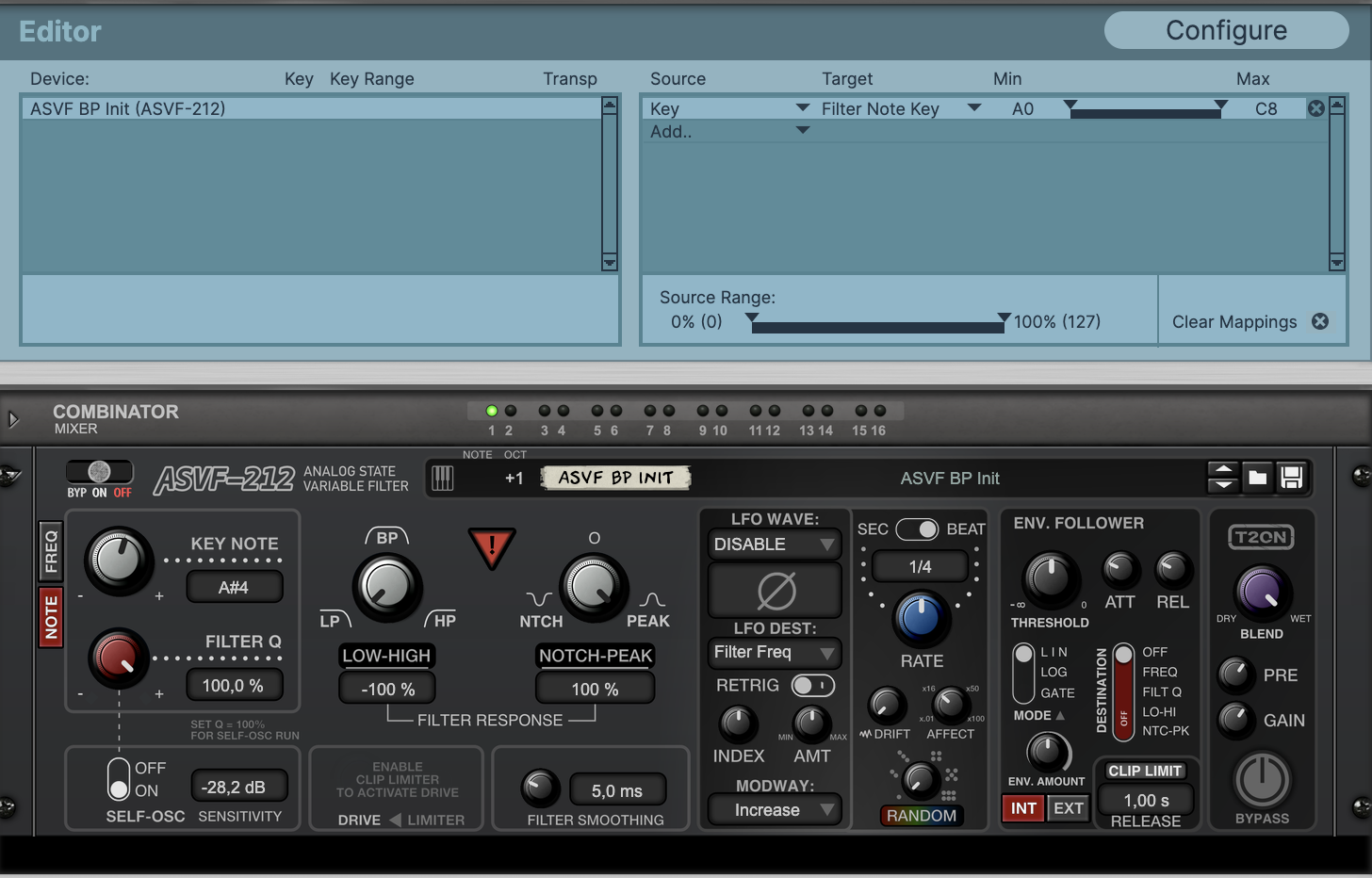Open the LFO DEST Filter Freq dropdown
Screen dimensions: 1372x878
(775, 652)
